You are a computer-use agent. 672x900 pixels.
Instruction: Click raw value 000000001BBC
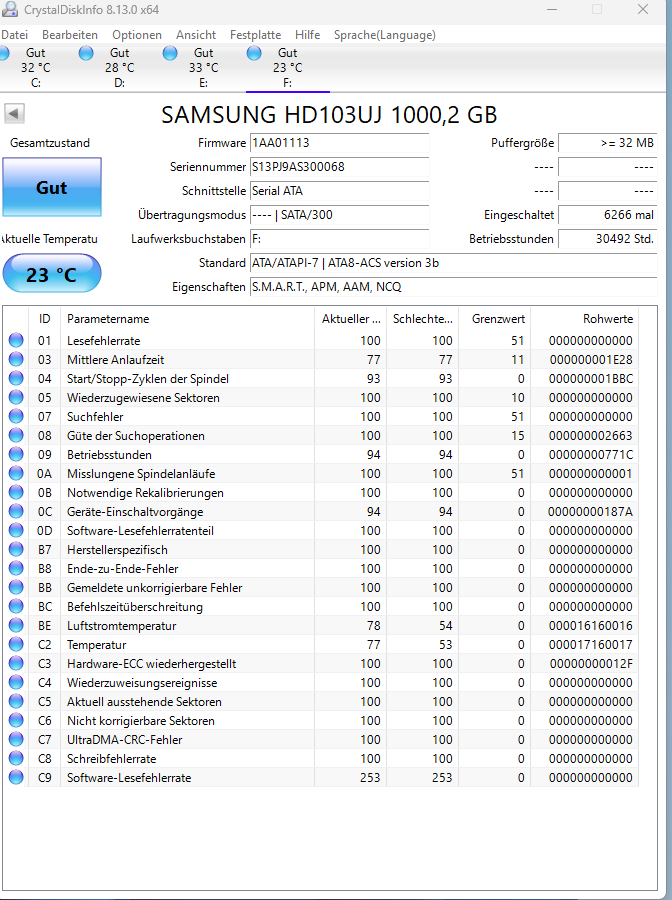click(x=591, y=378)
